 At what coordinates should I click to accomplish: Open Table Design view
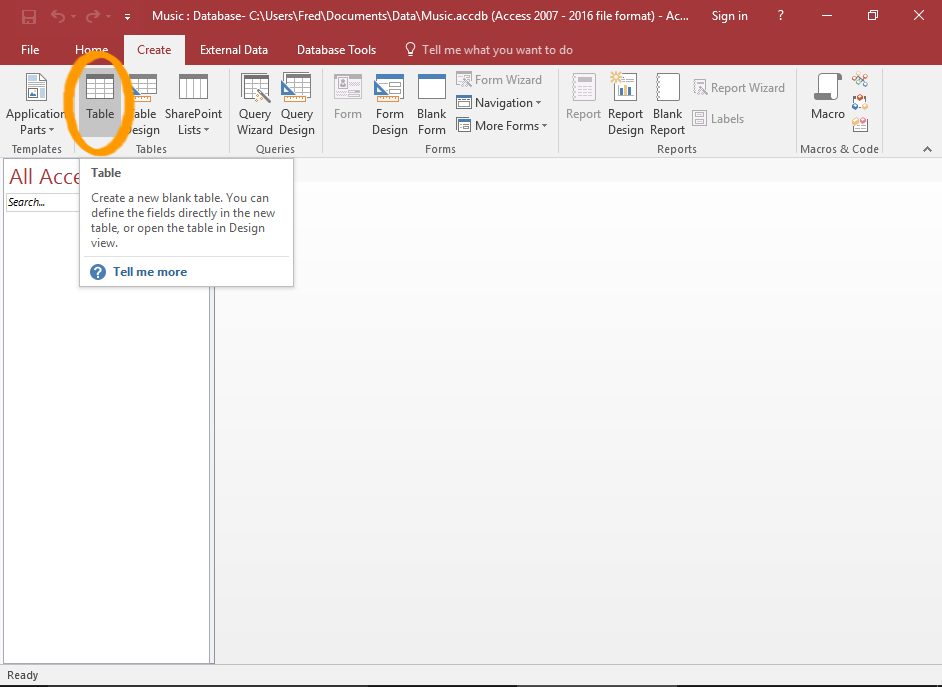tap(143, 103)
